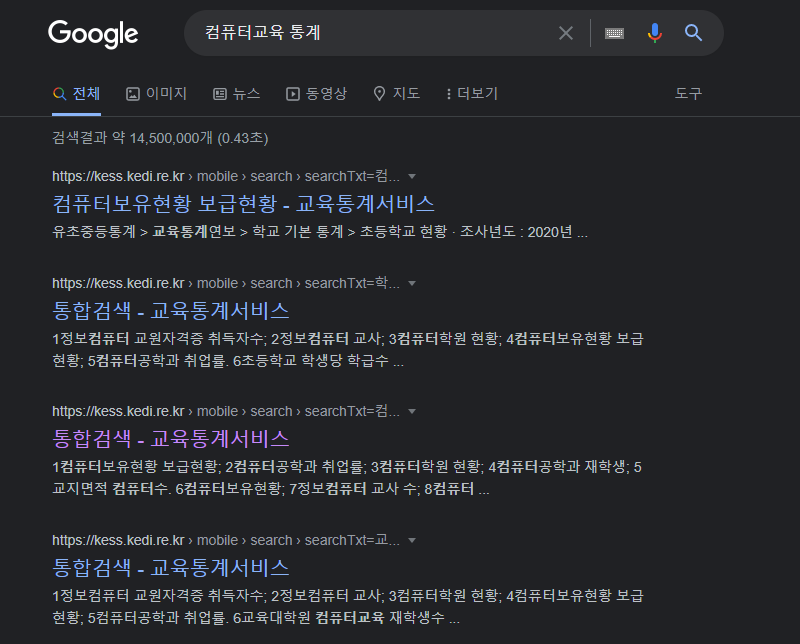Click the snippet starting 1컴퓨터보유현황 보급현황

[347, 478]
